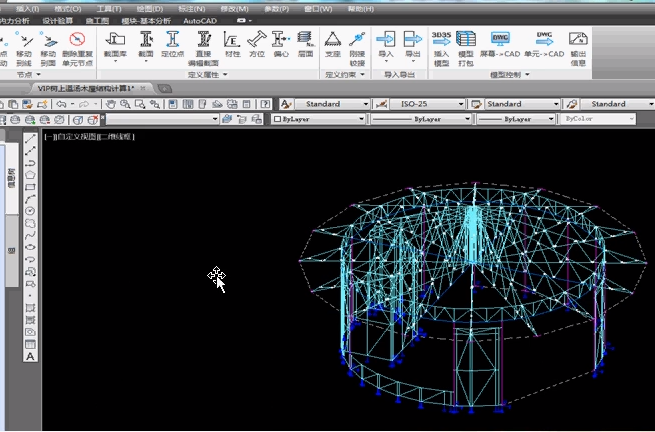Viewport: 655px width, 432px height.
Task: Click 插入模型 3D3S insert model
Action: [442, 48]
